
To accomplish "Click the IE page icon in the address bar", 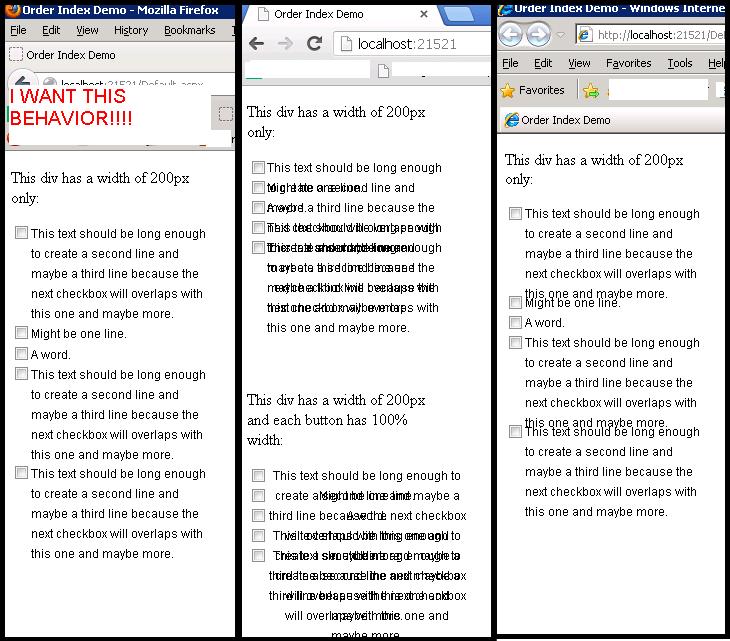I will (x=585, y=34).
